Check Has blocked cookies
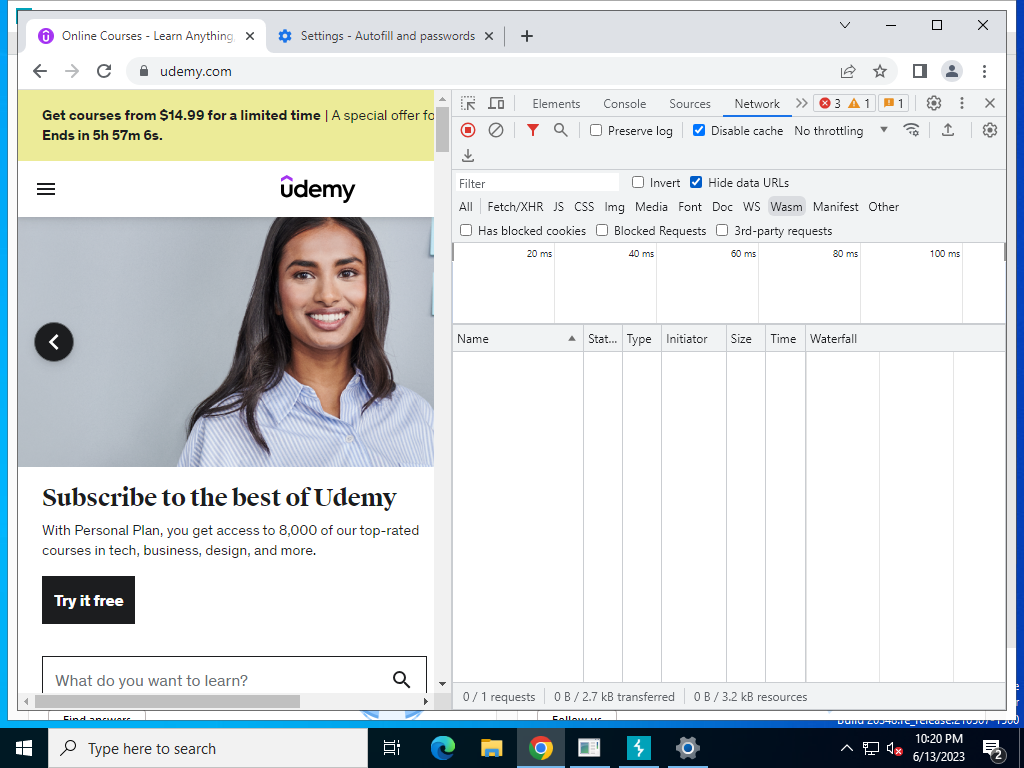The width and height of the screenshot is (1024, 768). (466, 230)
